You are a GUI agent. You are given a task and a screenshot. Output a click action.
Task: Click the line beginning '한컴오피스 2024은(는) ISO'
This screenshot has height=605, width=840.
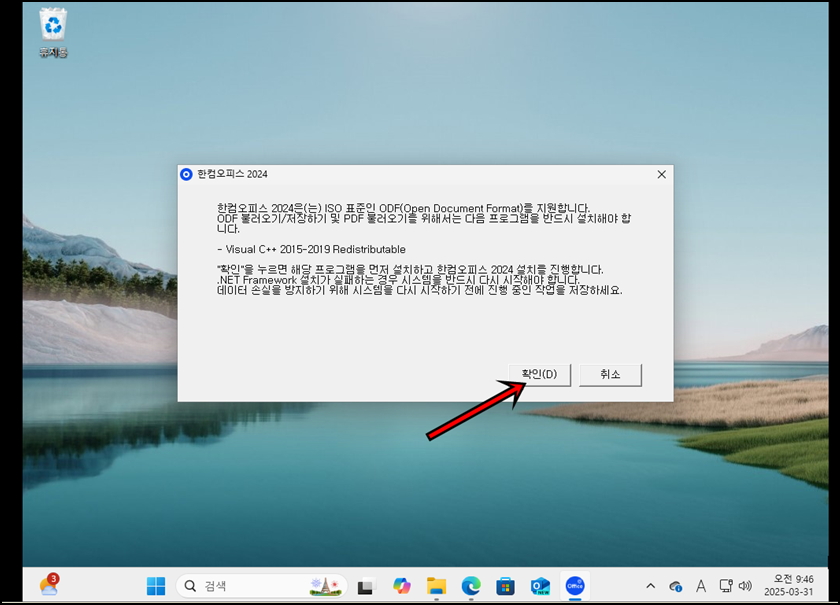point(403,208)
